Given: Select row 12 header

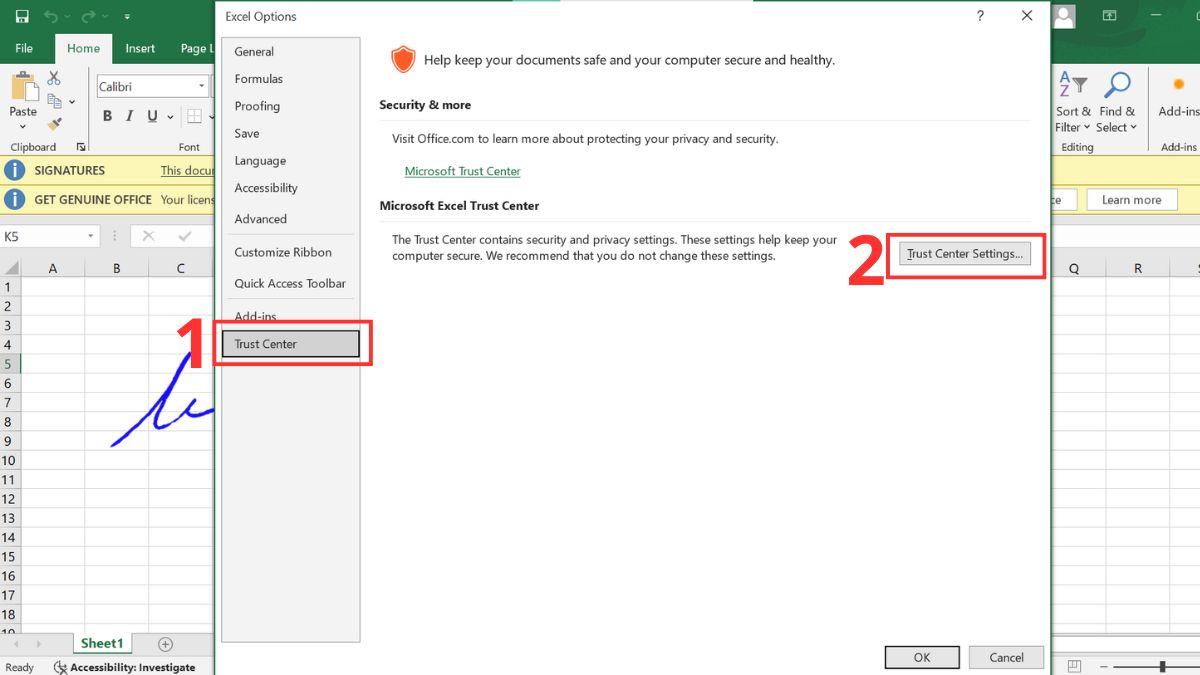Looking at the screenshot, I should pyautogui.click(x=10, y=499).
